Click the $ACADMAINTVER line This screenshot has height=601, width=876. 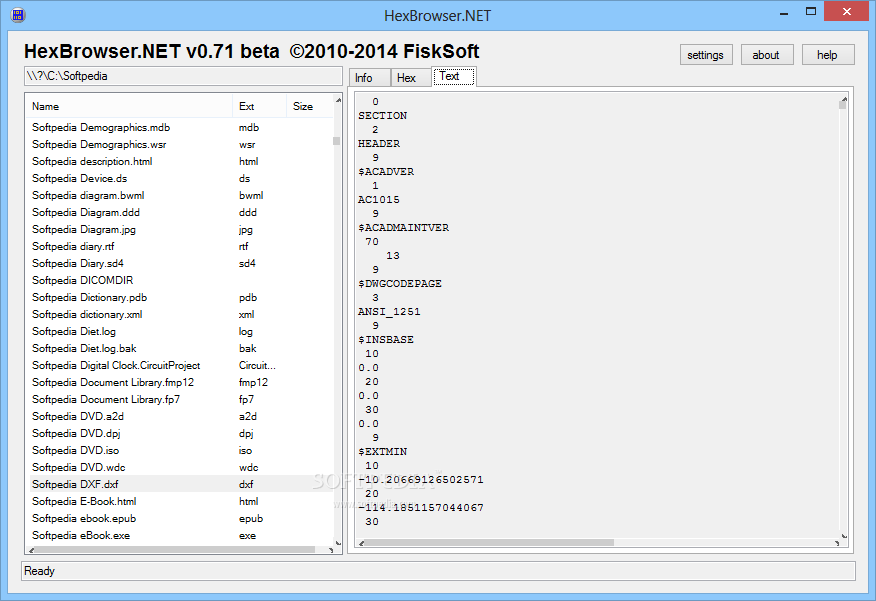tap(403, 227)
